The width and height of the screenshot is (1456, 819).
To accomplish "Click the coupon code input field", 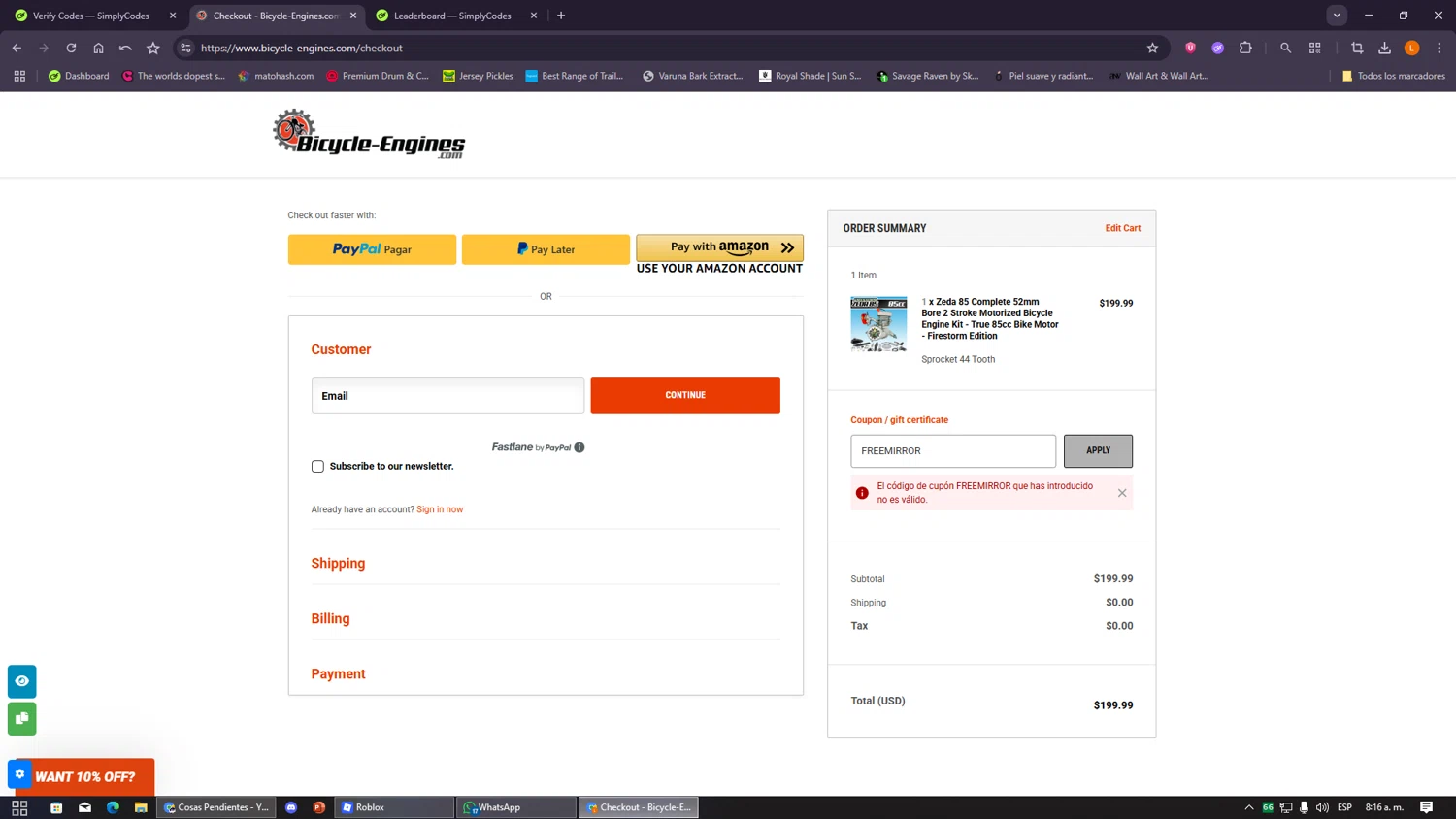I will pos(953,451).
